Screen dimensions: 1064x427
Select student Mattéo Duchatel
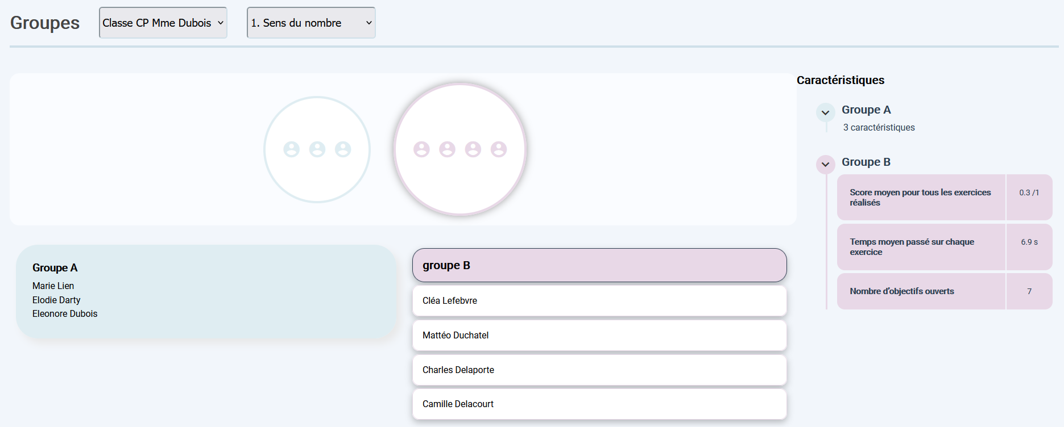[599, 335]
